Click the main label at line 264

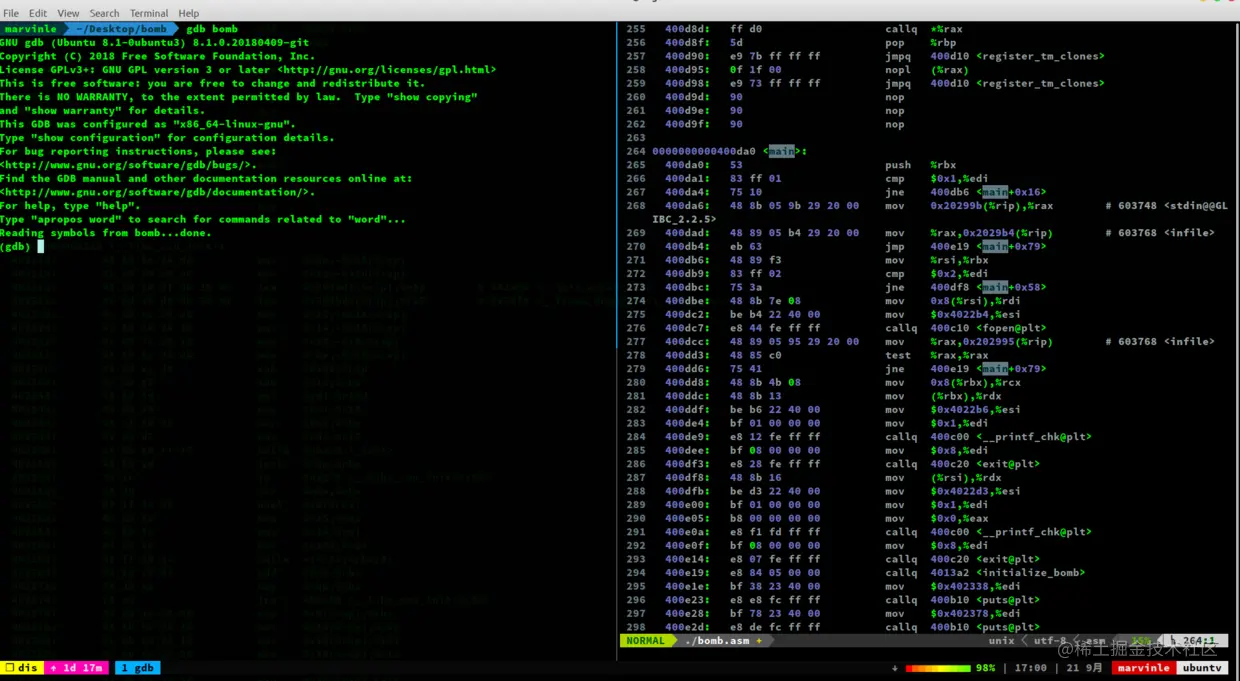pos(781,152)
